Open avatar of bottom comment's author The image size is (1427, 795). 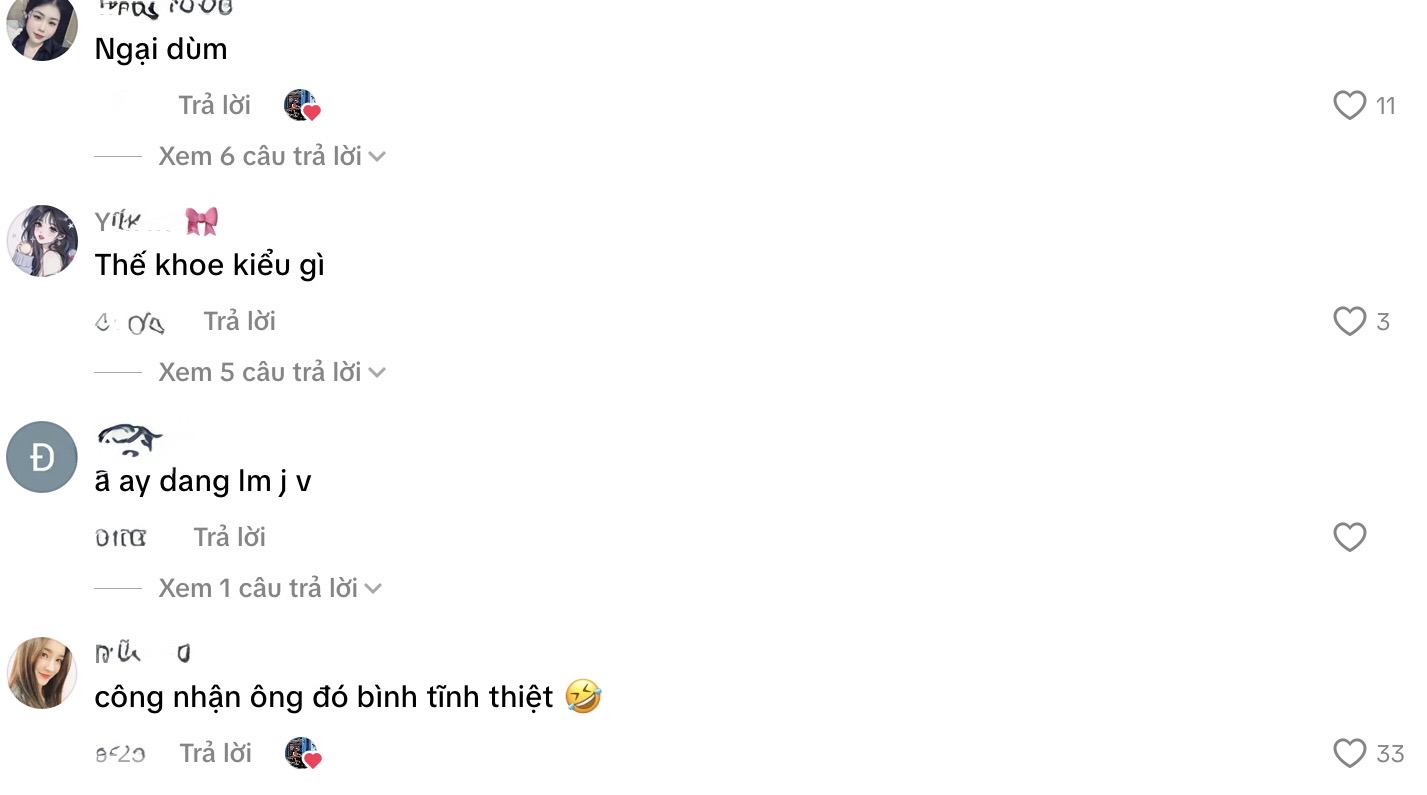pyautogui.click(x=42, y=673)
